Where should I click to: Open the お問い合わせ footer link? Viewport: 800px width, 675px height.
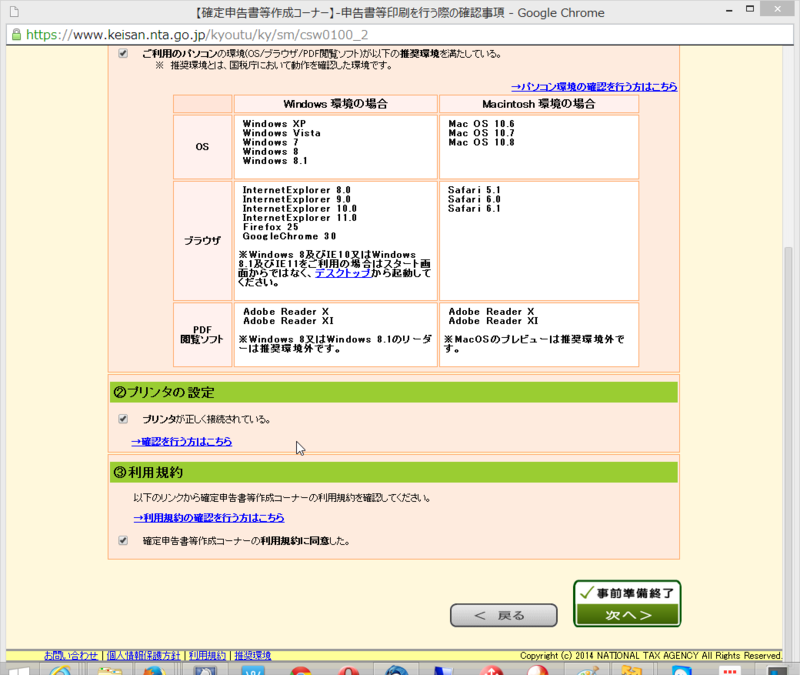pos(71,655)
